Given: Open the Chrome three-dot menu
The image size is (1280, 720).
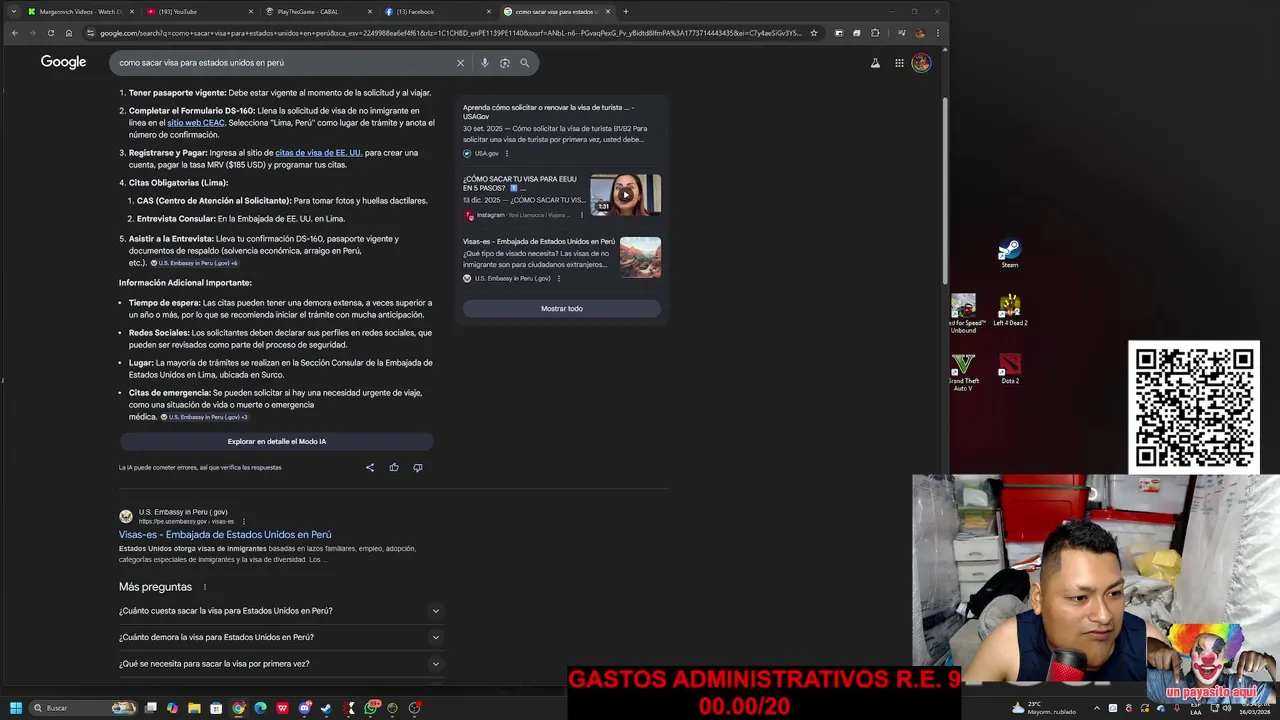Looking at the screenshot, I should pos(937,33).
